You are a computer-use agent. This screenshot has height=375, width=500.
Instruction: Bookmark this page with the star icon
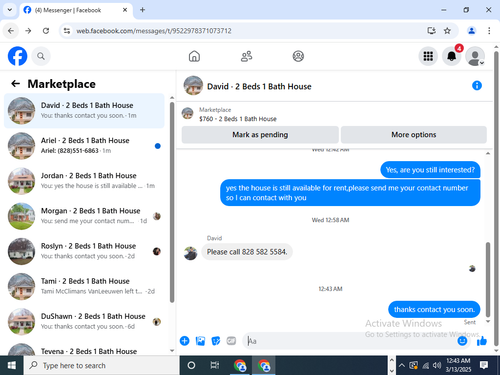[x=447, y=31]
